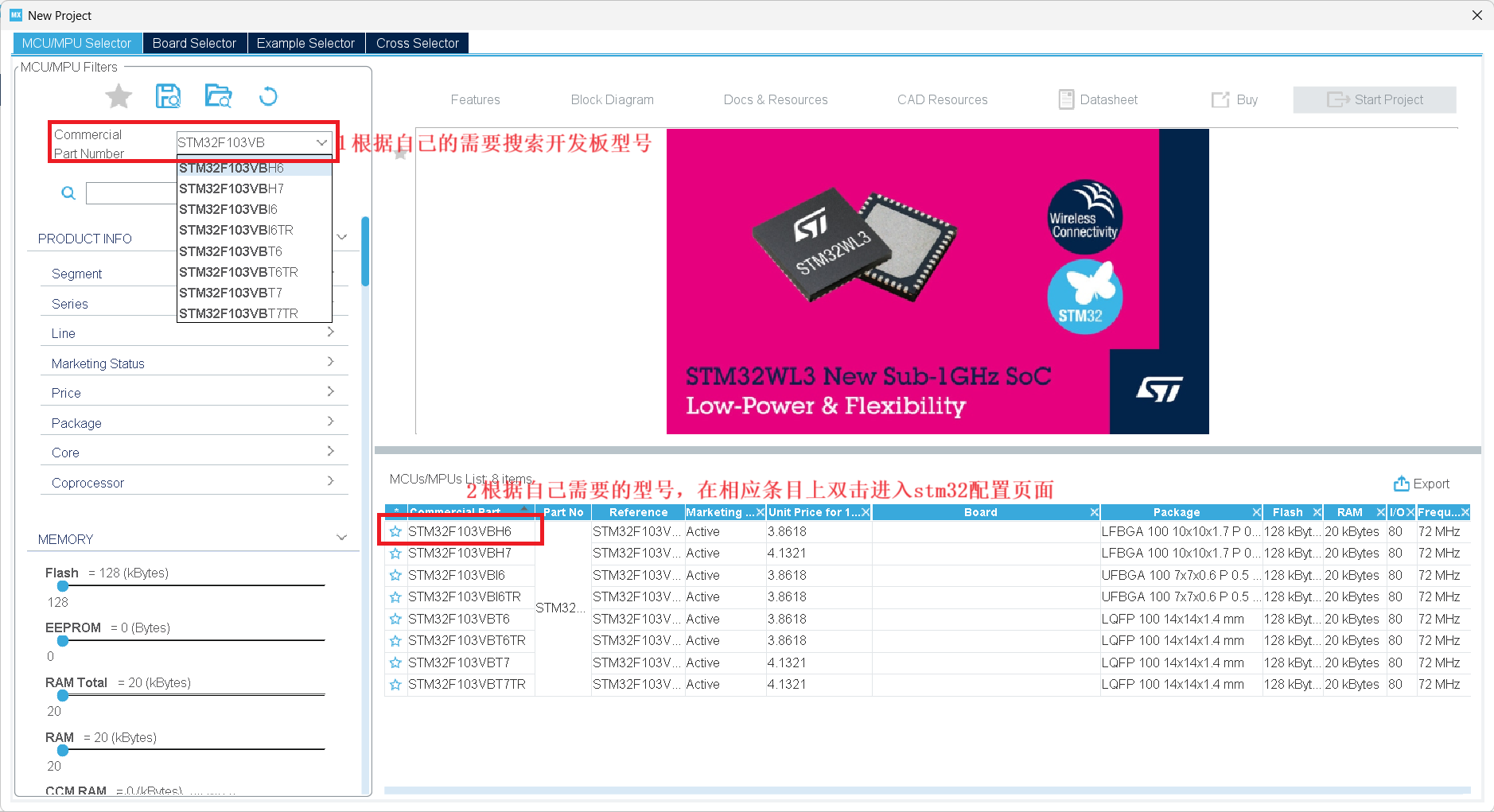Image resolution: width=1494 pixels, height=812 pixels.
Task: Toggle favorite star for STM32F103VBH7 row
Action: [x=395, y=554]
